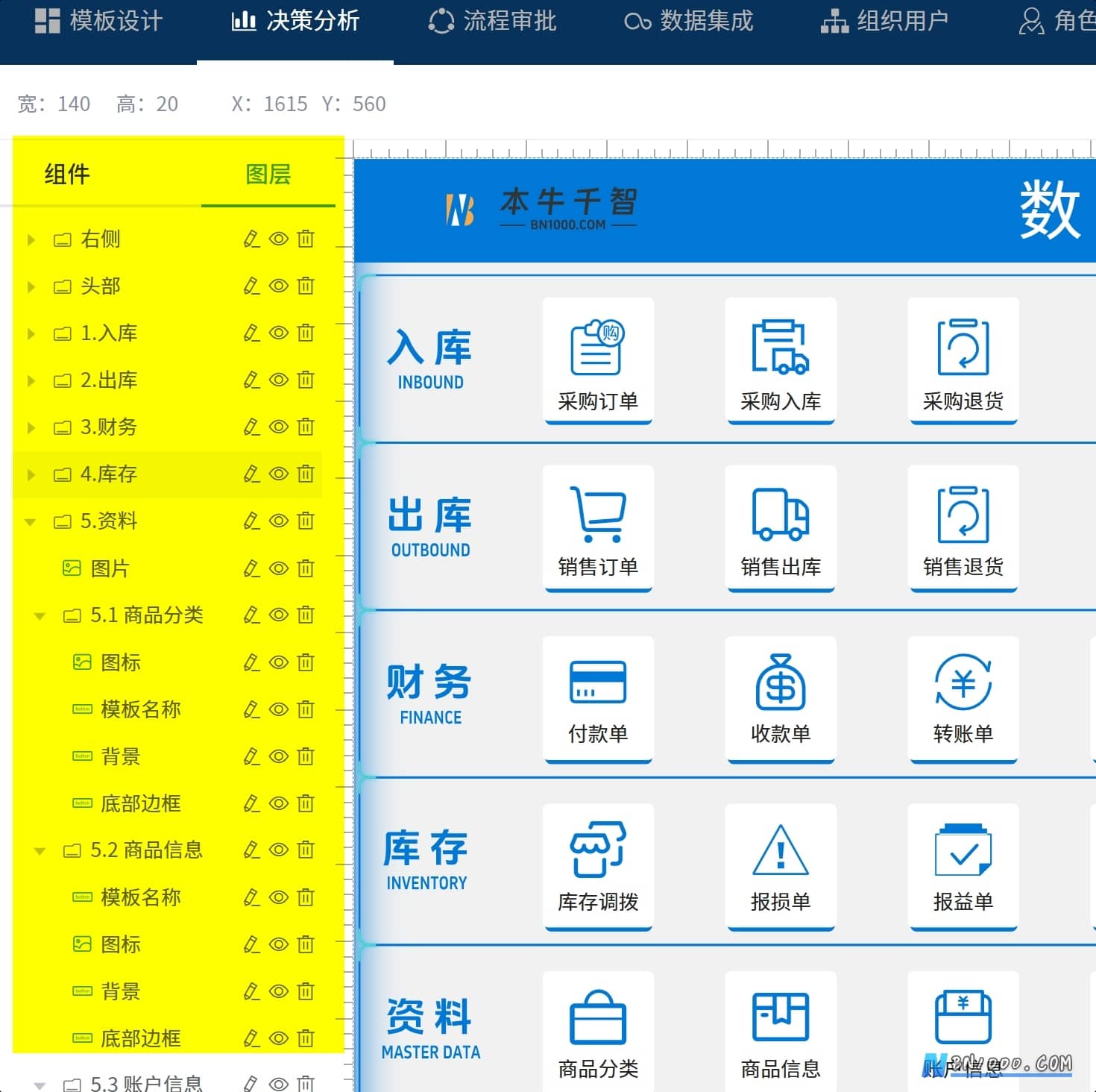Select the 3.财务 layer row
Viewport: 1096px width, 1092px height.
click(x=168, y=427)
